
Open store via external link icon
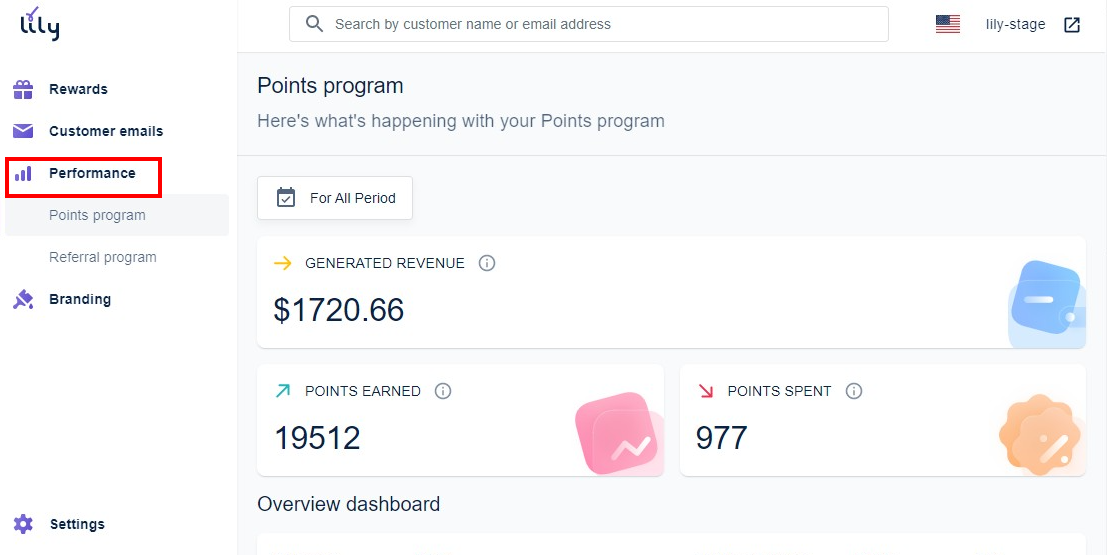1072,25
